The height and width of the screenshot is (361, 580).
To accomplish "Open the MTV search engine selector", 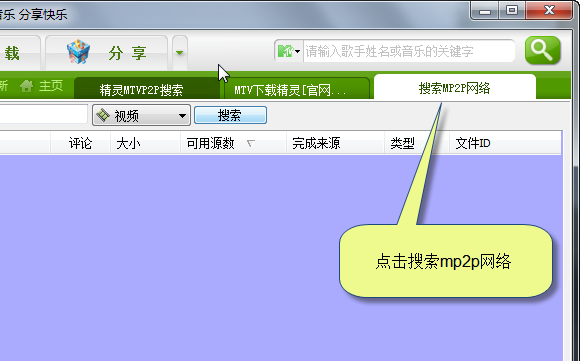I will point(289,51).
